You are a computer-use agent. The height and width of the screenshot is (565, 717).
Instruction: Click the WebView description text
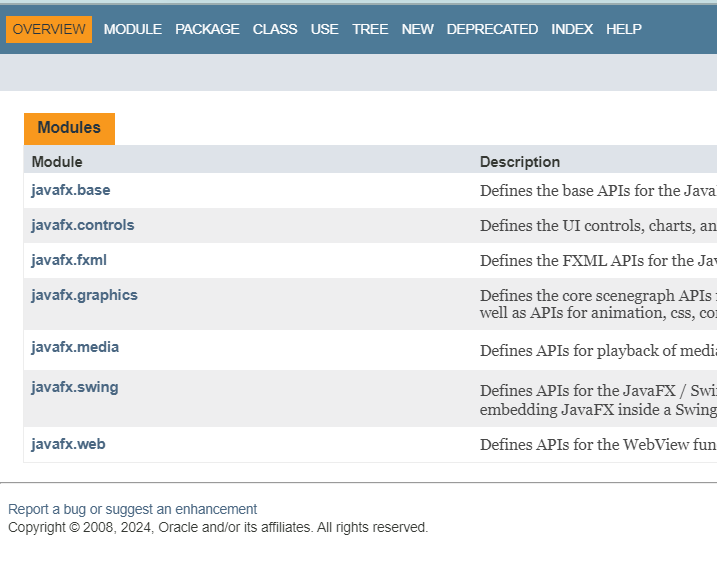point(598,444)
